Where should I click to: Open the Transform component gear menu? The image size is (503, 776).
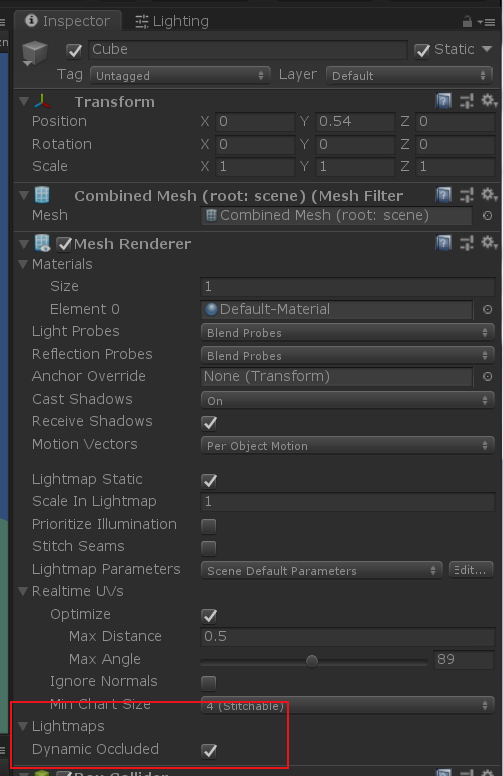[x=489, y=101]
